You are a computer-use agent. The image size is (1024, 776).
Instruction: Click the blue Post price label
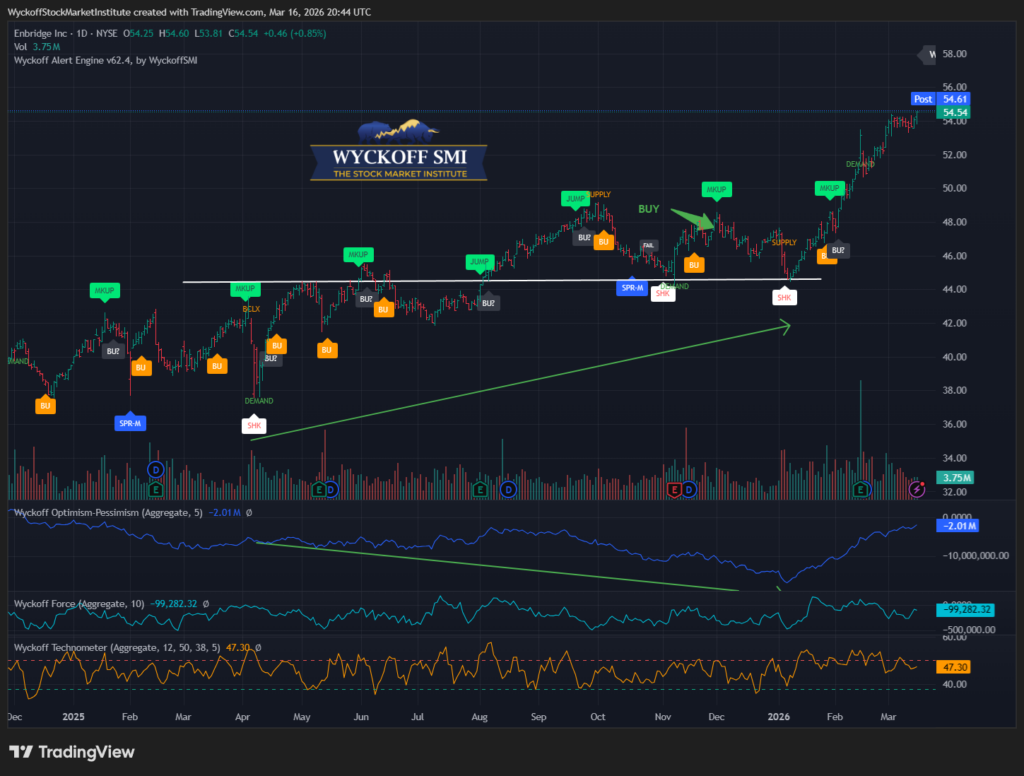pyautogui.click(x=923, y=99)
